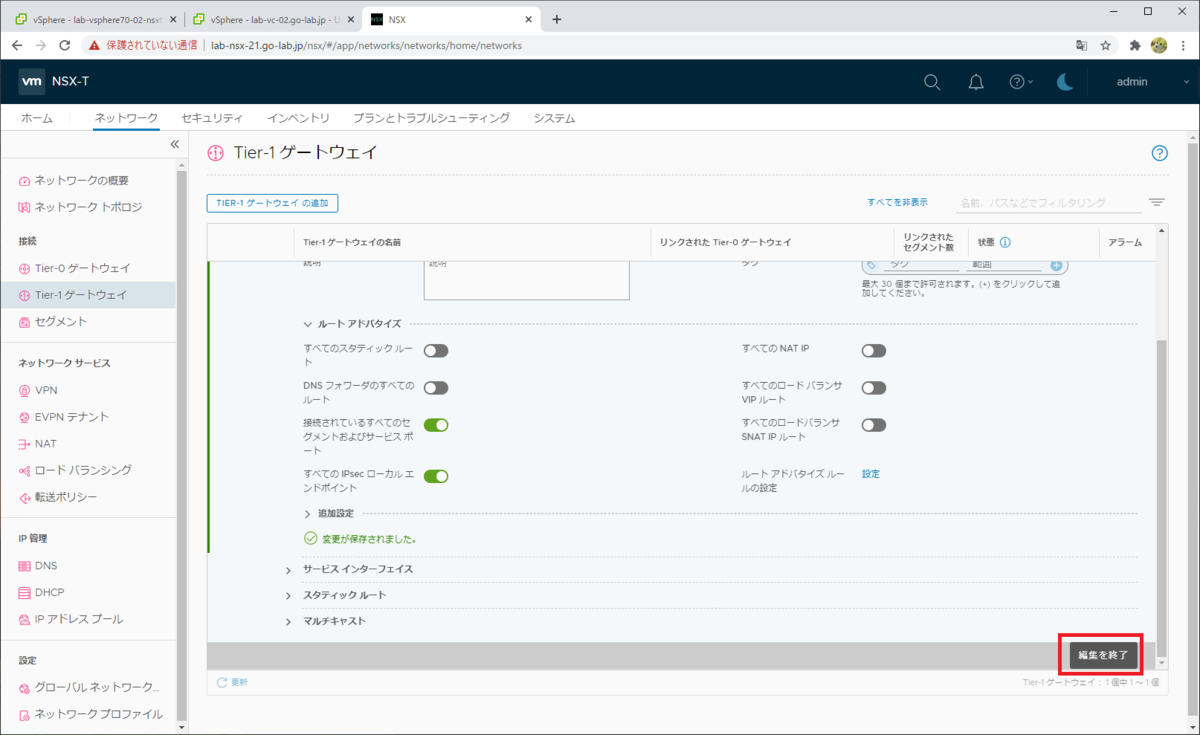Toggle dark mode moon icon
The height and width of the screenshot is (735, 1200).
[x=1065, y=82]
